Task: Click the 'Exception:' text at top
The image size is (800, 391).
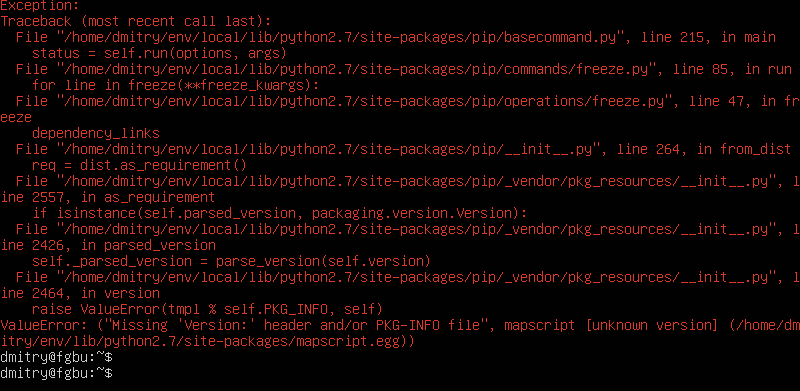Action: coord(40,6)
